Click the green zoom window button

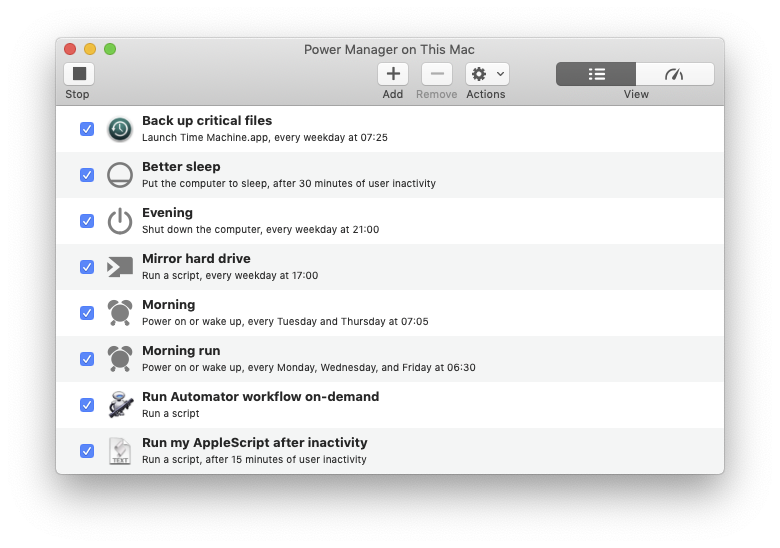[x=110, y=49]
